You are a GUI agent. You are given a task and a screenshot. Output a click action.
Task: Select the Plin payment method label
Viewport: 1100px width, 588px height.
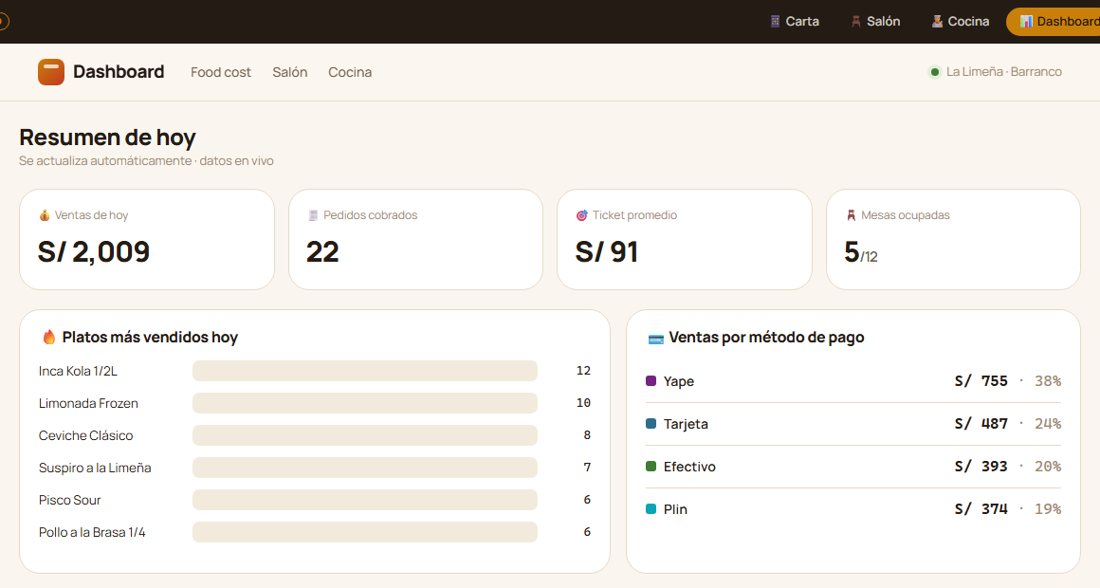(676, 509)
